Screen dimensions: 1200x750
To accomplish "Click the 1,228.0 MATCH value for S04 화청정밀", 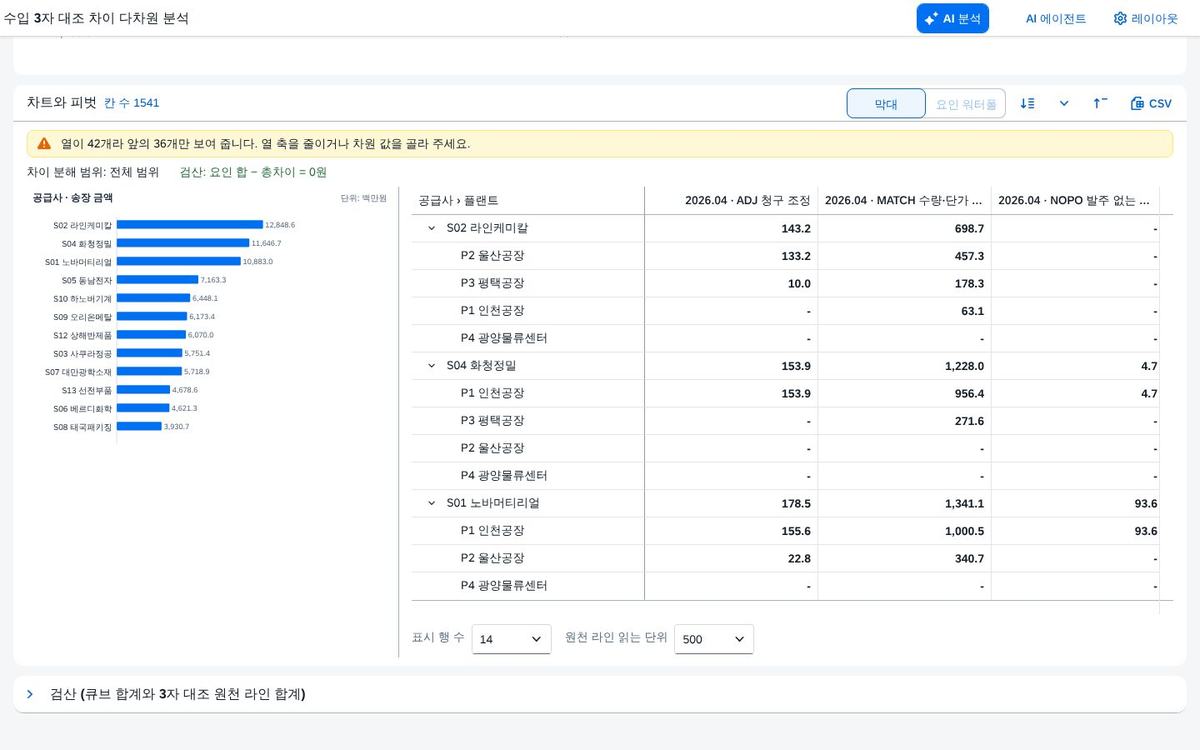I will click(x=965, y=366).
